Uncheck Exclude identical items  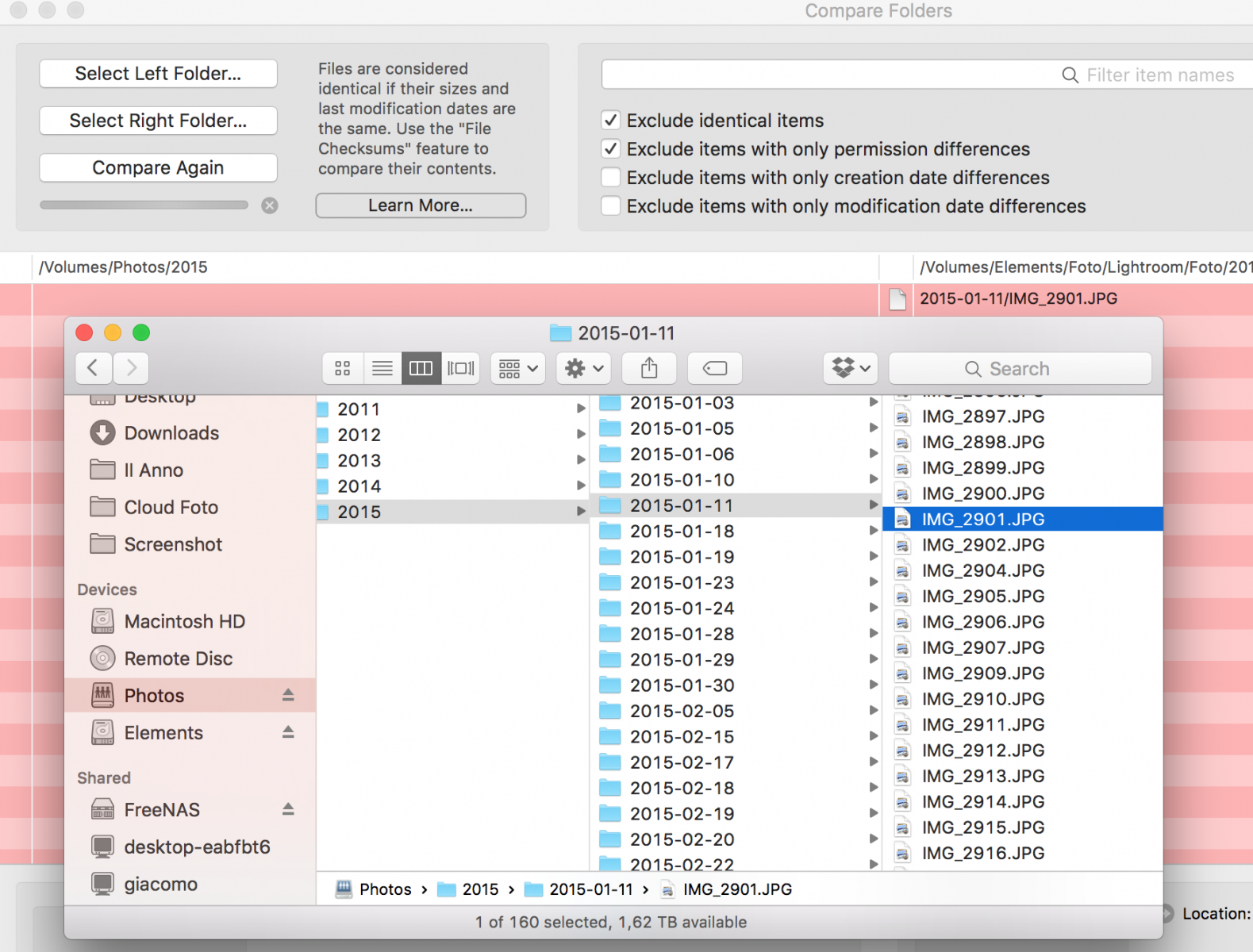[x=610, y=121]
